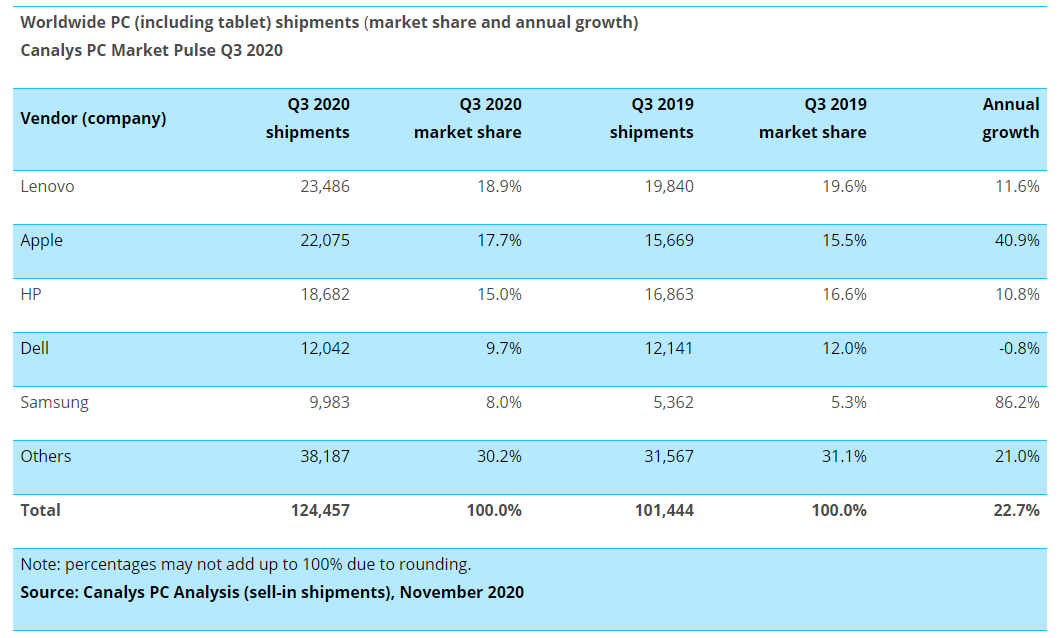Click the 'Annual growth' column header
1062x638 pixels.
pos(1011,119)
